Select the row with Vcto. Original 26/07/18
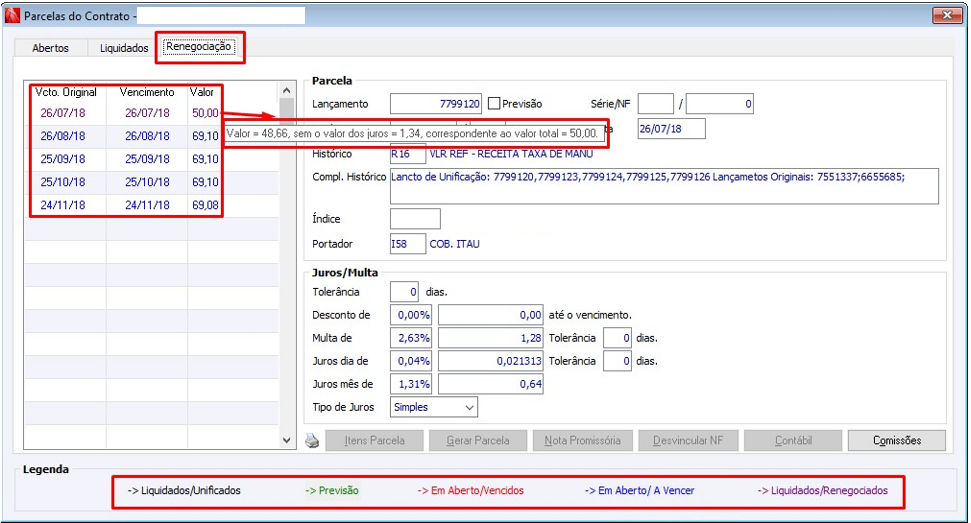971x523 pixels. click(152, 113)
